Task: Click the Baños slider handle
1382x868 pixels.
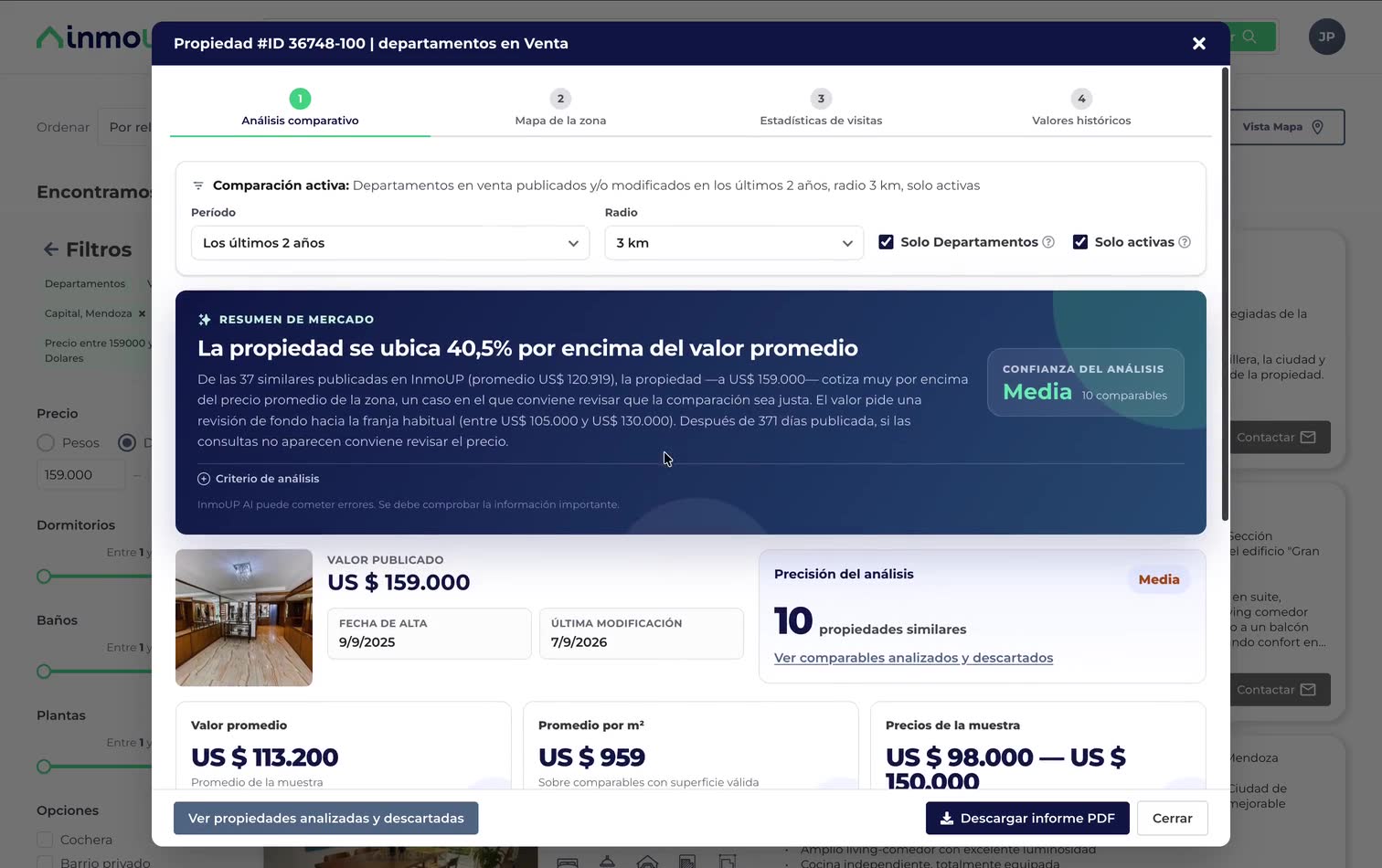Action: pos(44,672)
